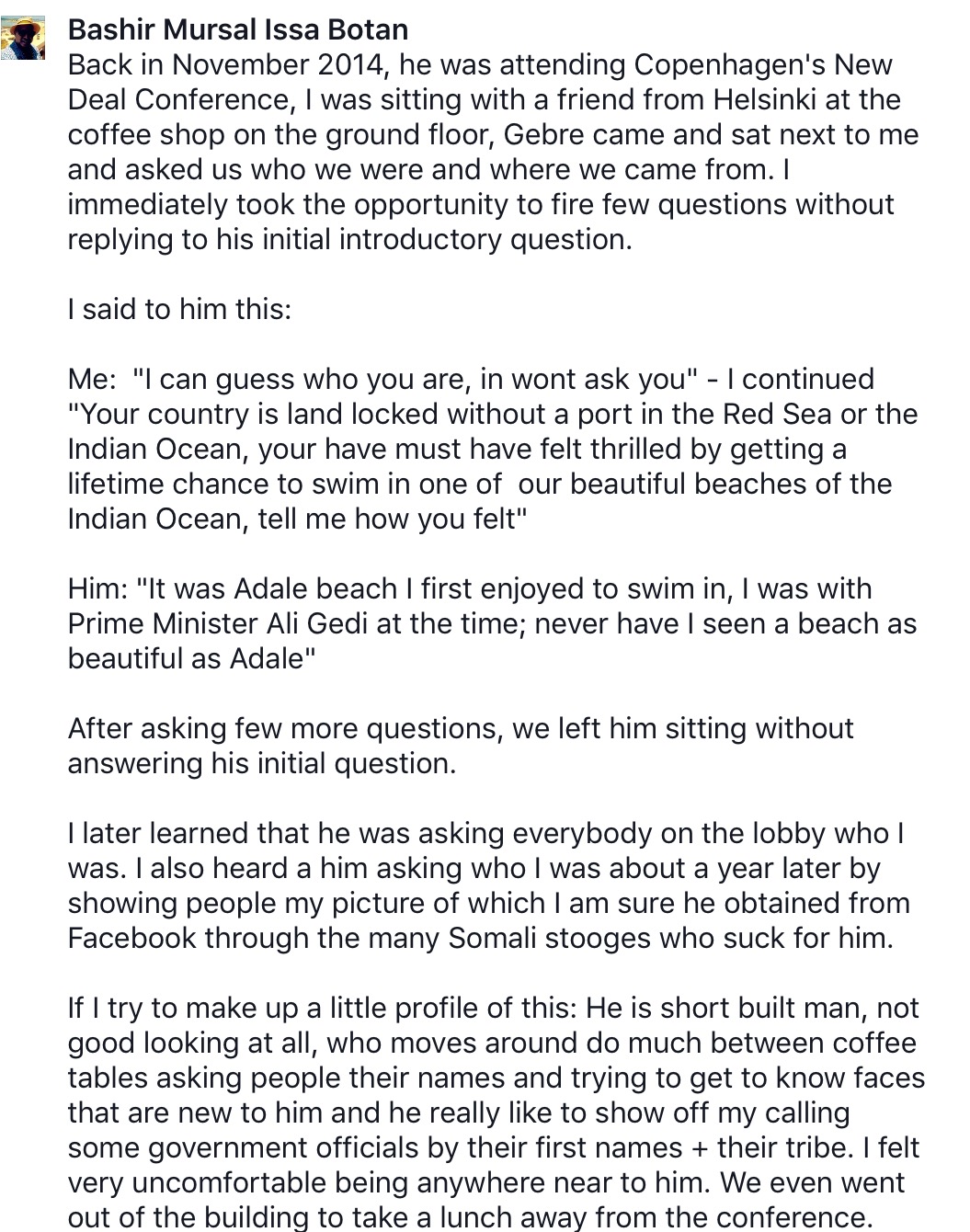Click the line 'replying to his initial introductory question.'

pyautogui.click(x=350, y=239)
